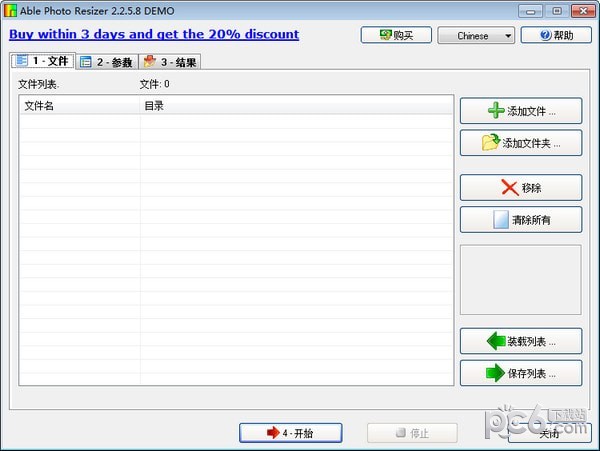Click the 保存列表 (Save list) button
This screenshot has width=600, height=451.
pyautogui.click(x=521, y=373)
